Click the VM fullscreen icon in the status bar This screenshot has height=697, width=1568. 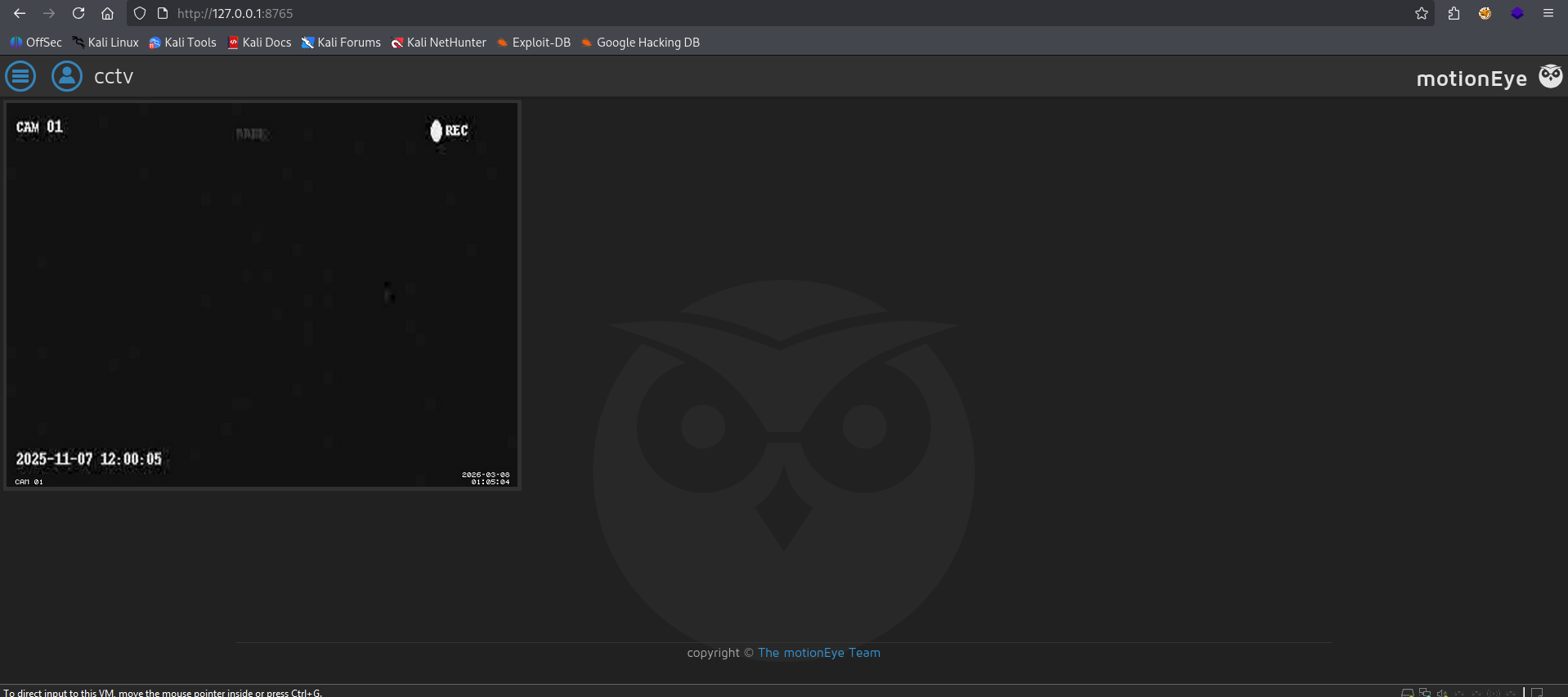click(1537, 693)
